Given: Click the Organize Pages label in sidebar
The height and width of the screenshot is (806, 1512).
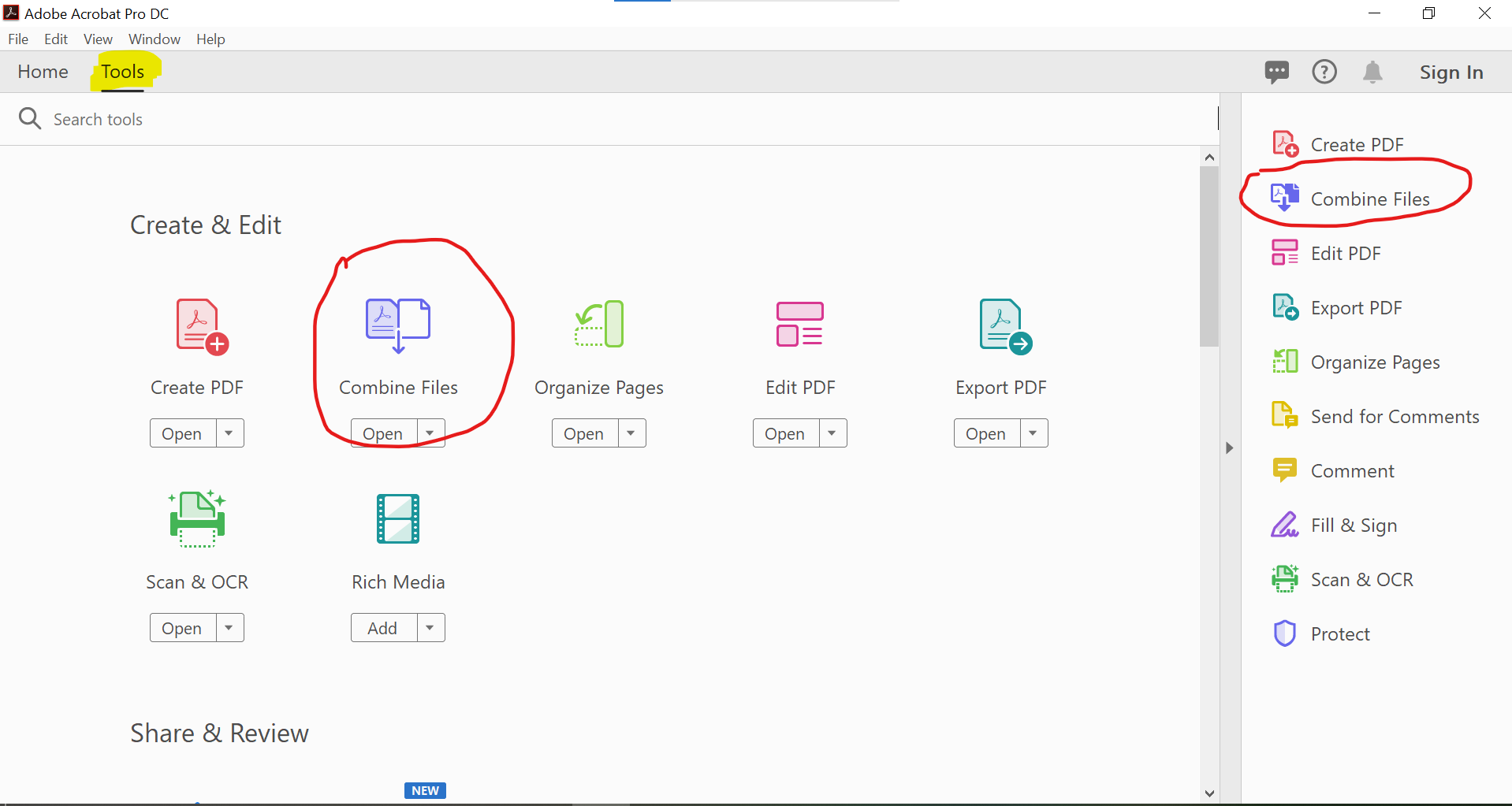Looking at the screenshot, I should pos(1375,362).
